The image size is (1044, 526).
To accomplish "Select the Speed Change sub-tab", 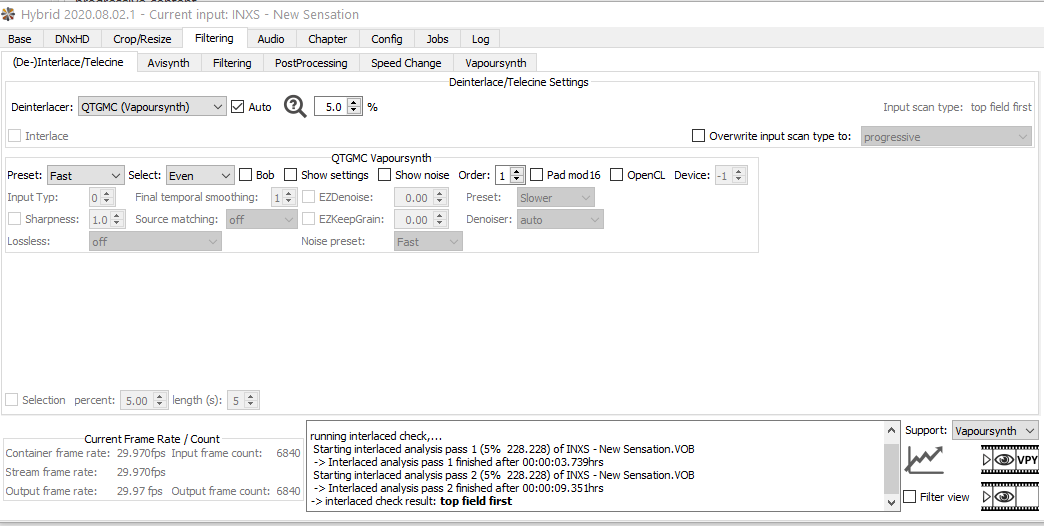I will tap(406, 63).
